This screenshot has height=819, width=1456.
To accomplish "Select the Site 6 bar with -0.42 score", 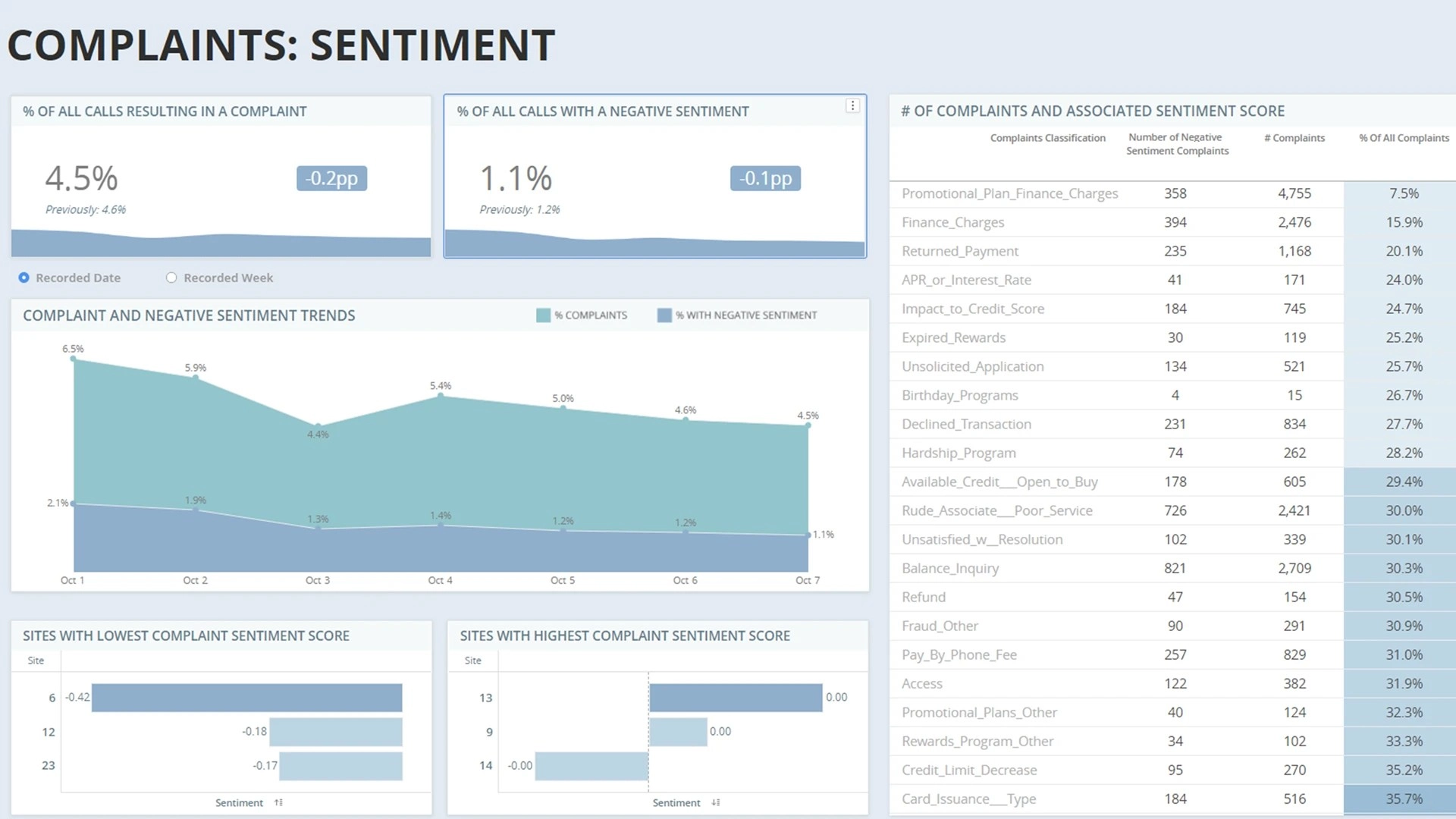I will (x=246, y=697).
